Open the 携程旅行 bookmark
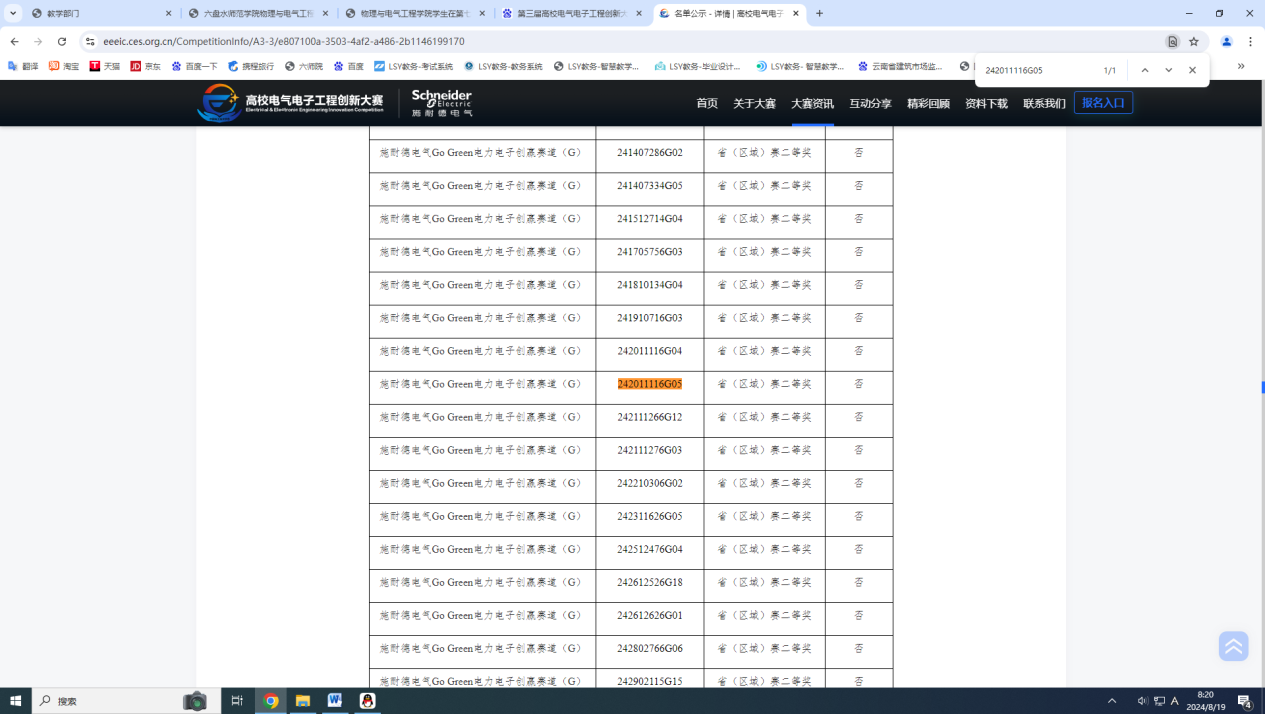Viewport: 1265px width, 714px height. point(250,66)
